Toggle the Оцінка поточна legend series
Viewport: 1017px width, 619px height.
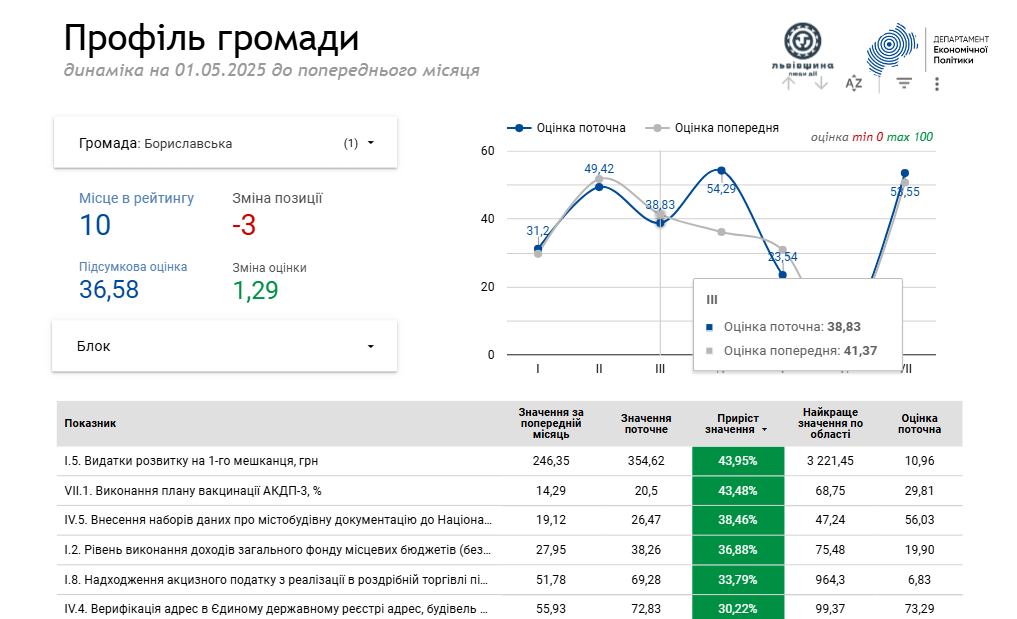(x=567, y=128)
